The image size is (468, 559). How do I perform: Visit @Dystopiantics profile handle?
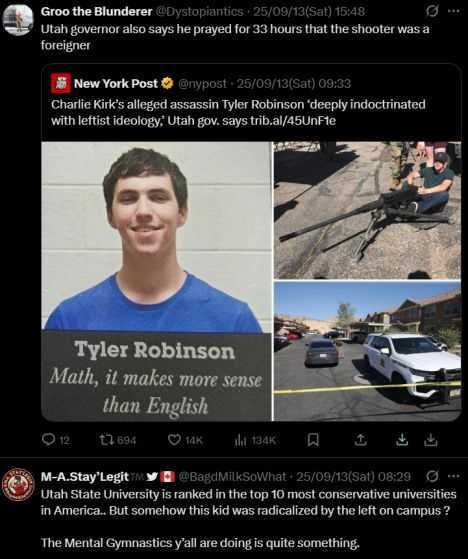[x=200, y=12]
